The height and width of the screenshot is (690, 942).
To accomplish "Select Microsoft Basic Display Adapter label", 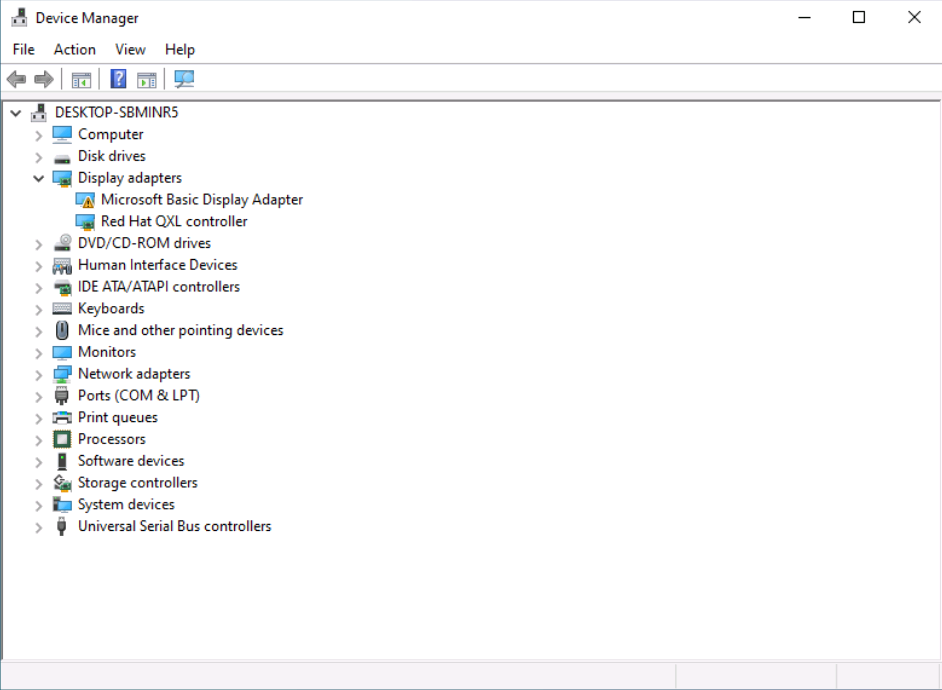I will point(202,199).
